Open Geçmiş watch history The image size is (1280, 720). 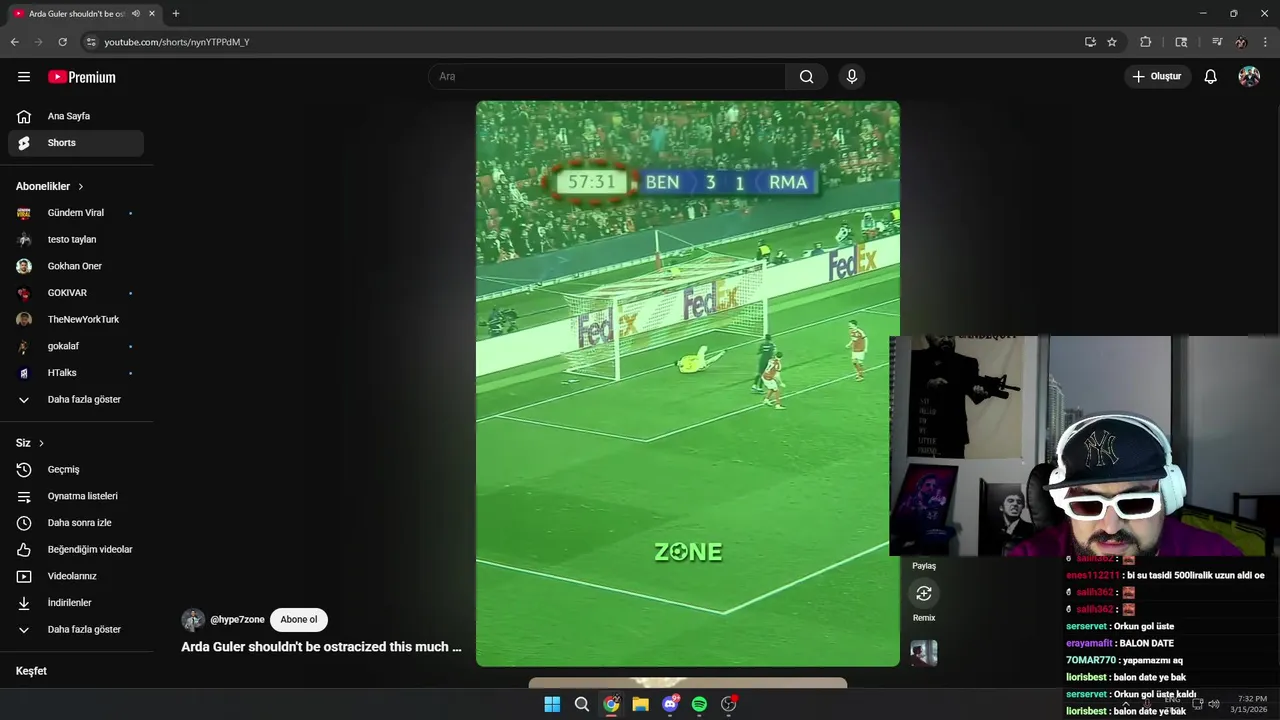coord(76,470)
